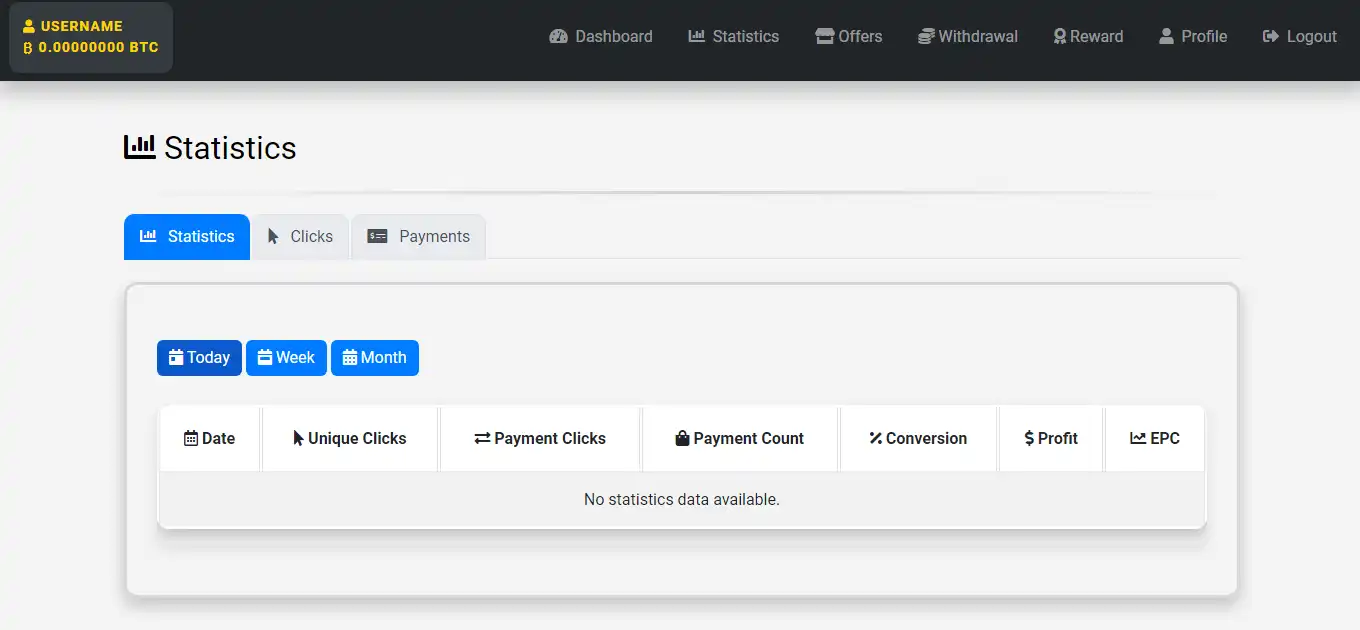This screenshot has width=1360, height=630.
Task: Click the Dashboard gauge icon in navbar
Action: (x=558, y=37)
